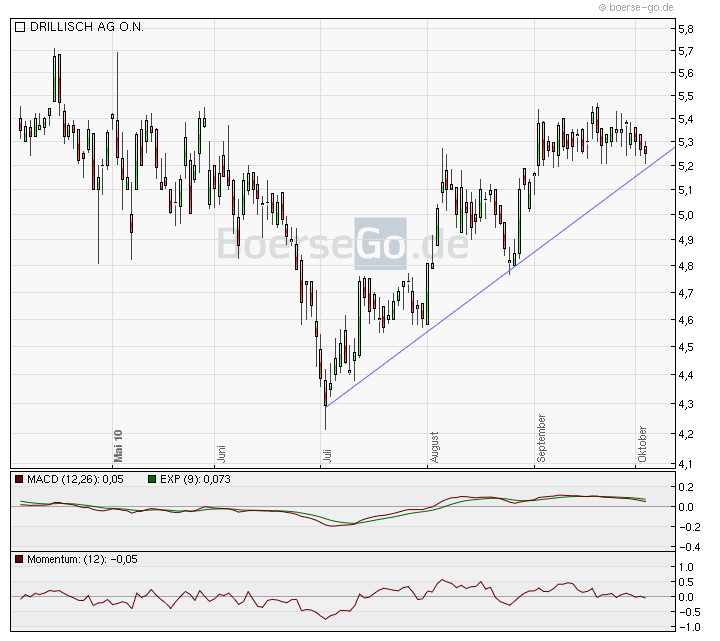
Task: Click the 4,1 price axis value
Action: pyautogui.click(x=686, y=464)
